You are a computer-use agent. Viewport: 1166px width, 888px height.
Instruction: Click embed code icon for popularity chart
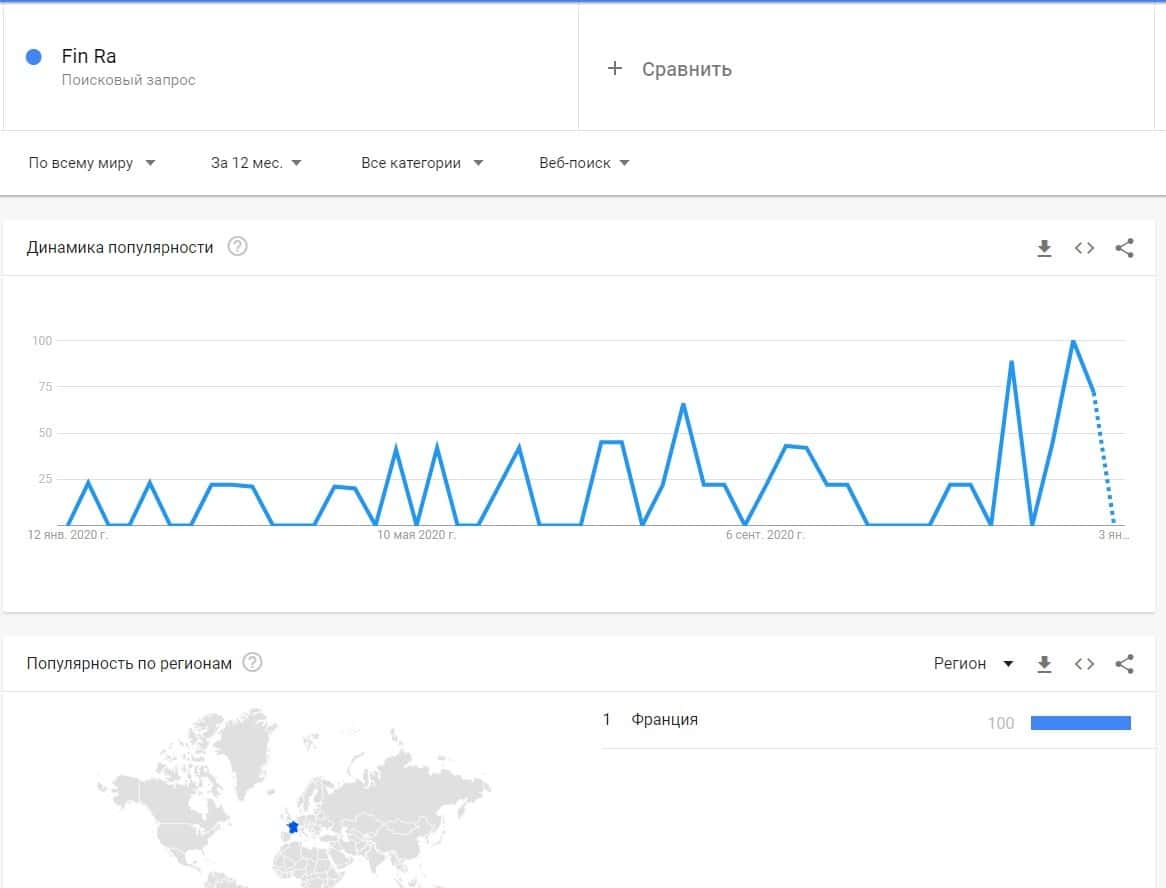click(x=1084, y=248)
